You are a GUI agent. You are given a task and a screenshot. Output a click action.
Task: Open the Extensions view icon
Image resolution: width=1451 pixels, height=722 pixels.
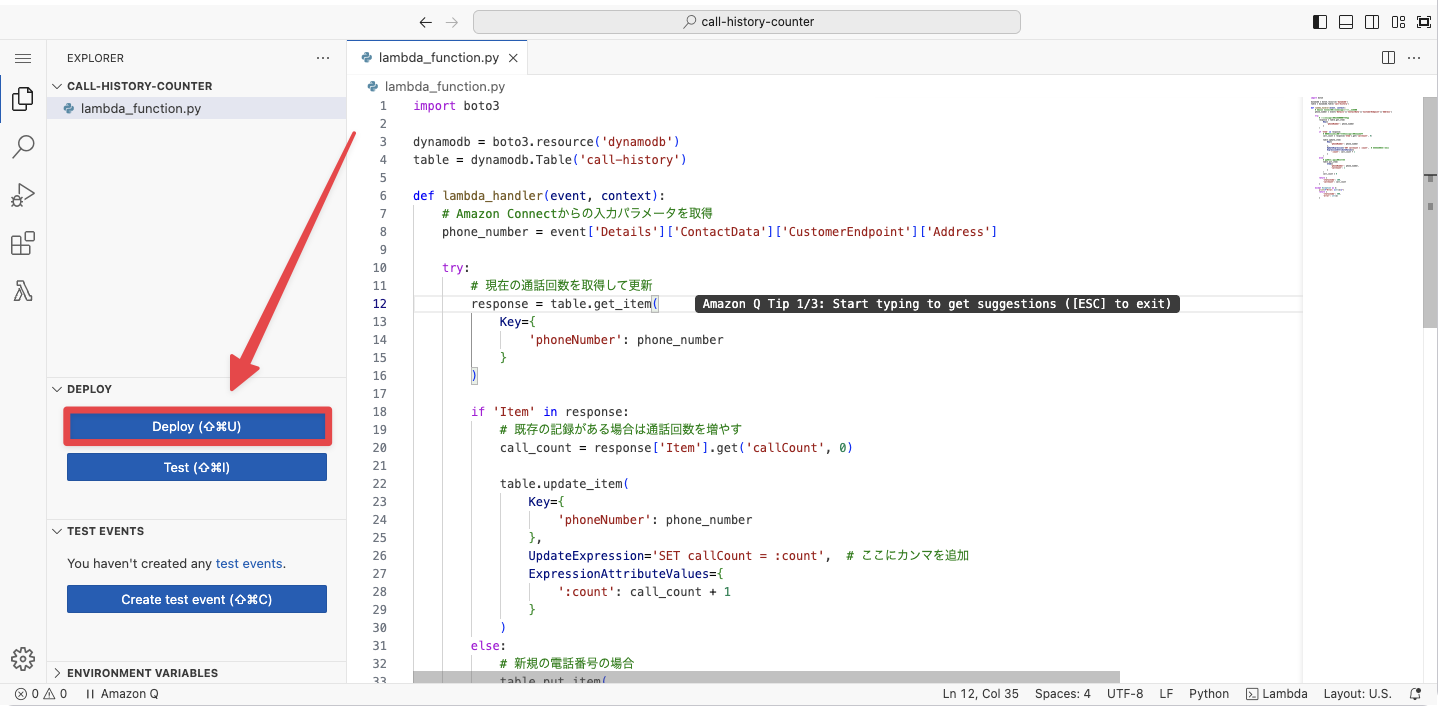[22, 244]
